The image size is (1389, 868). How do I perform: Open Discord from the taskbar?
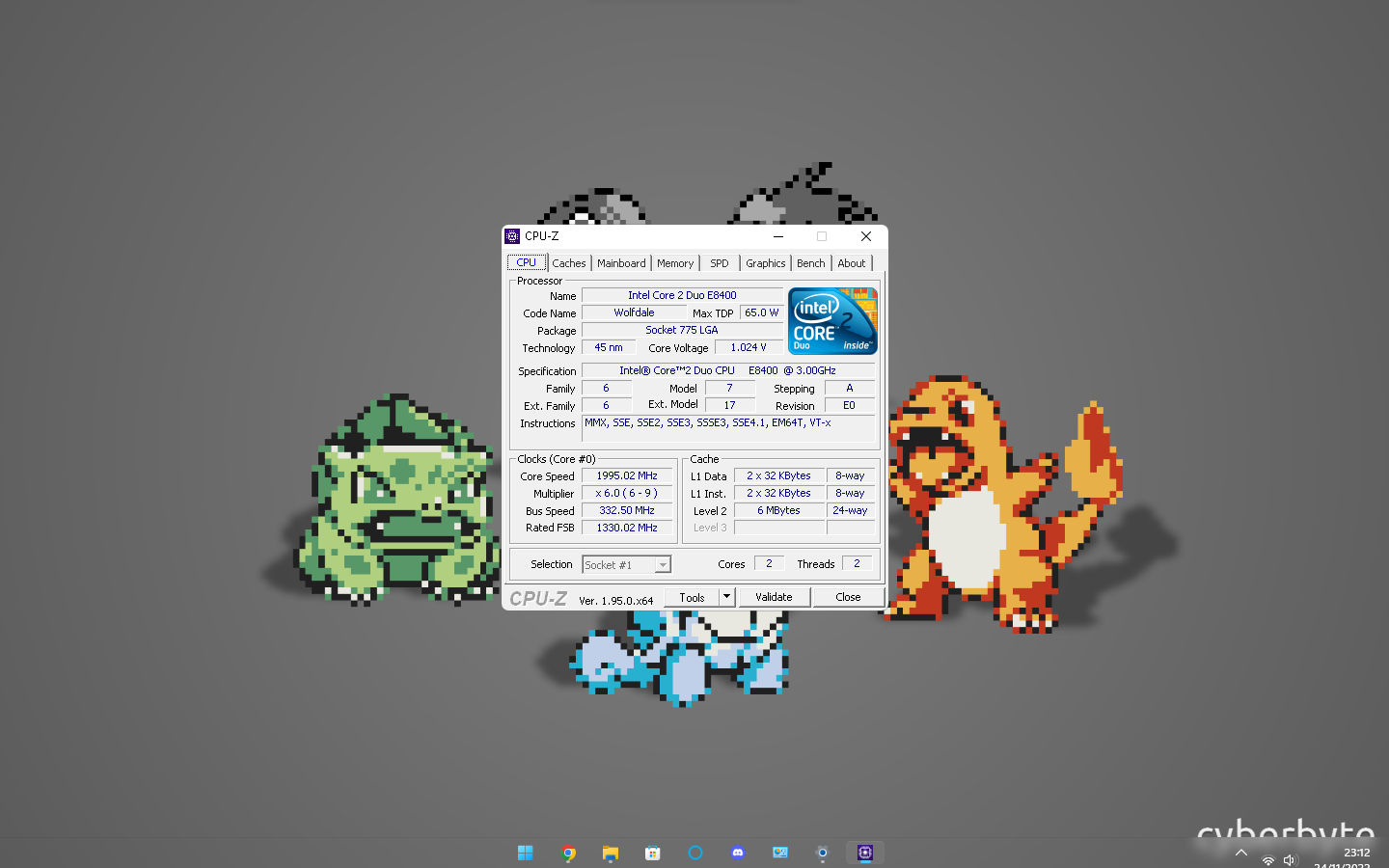[x=738, y=853]
